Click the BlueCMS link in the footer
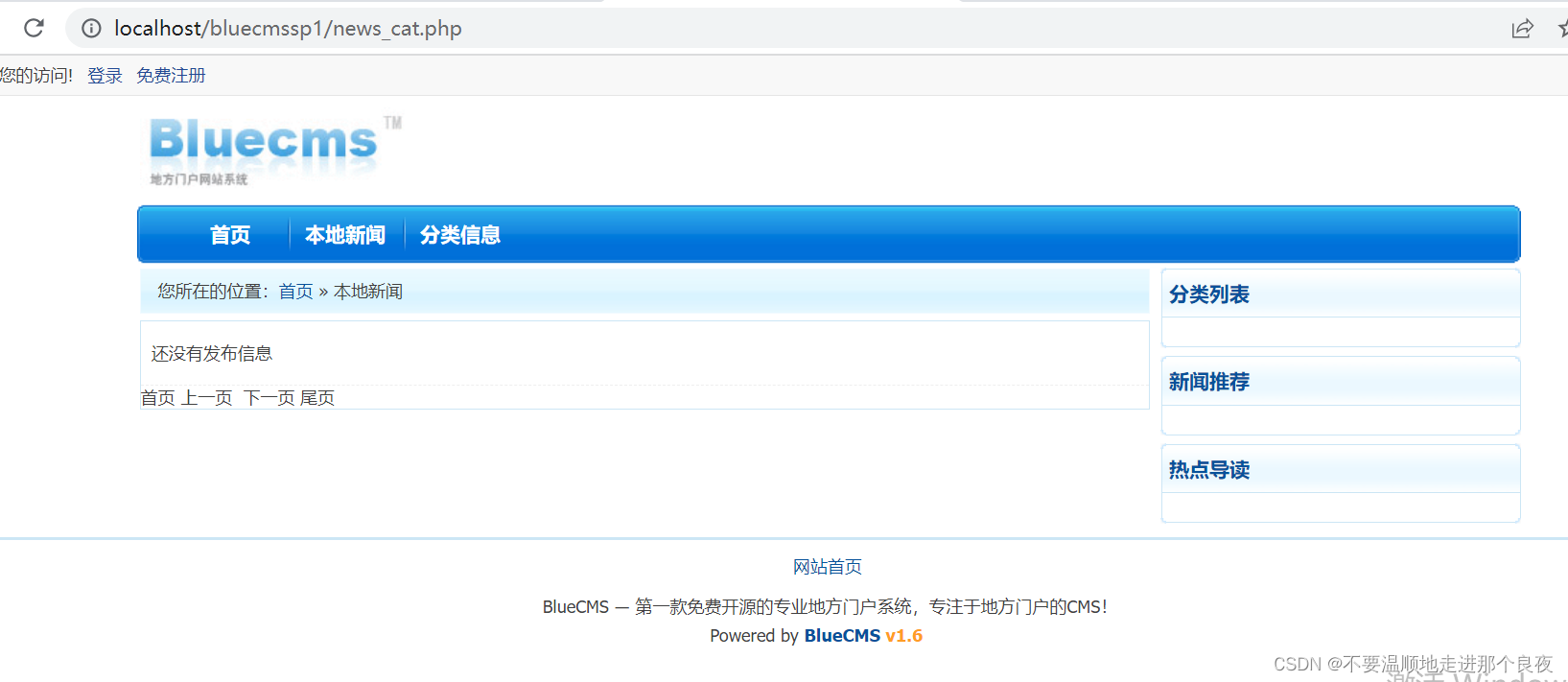 842,636
